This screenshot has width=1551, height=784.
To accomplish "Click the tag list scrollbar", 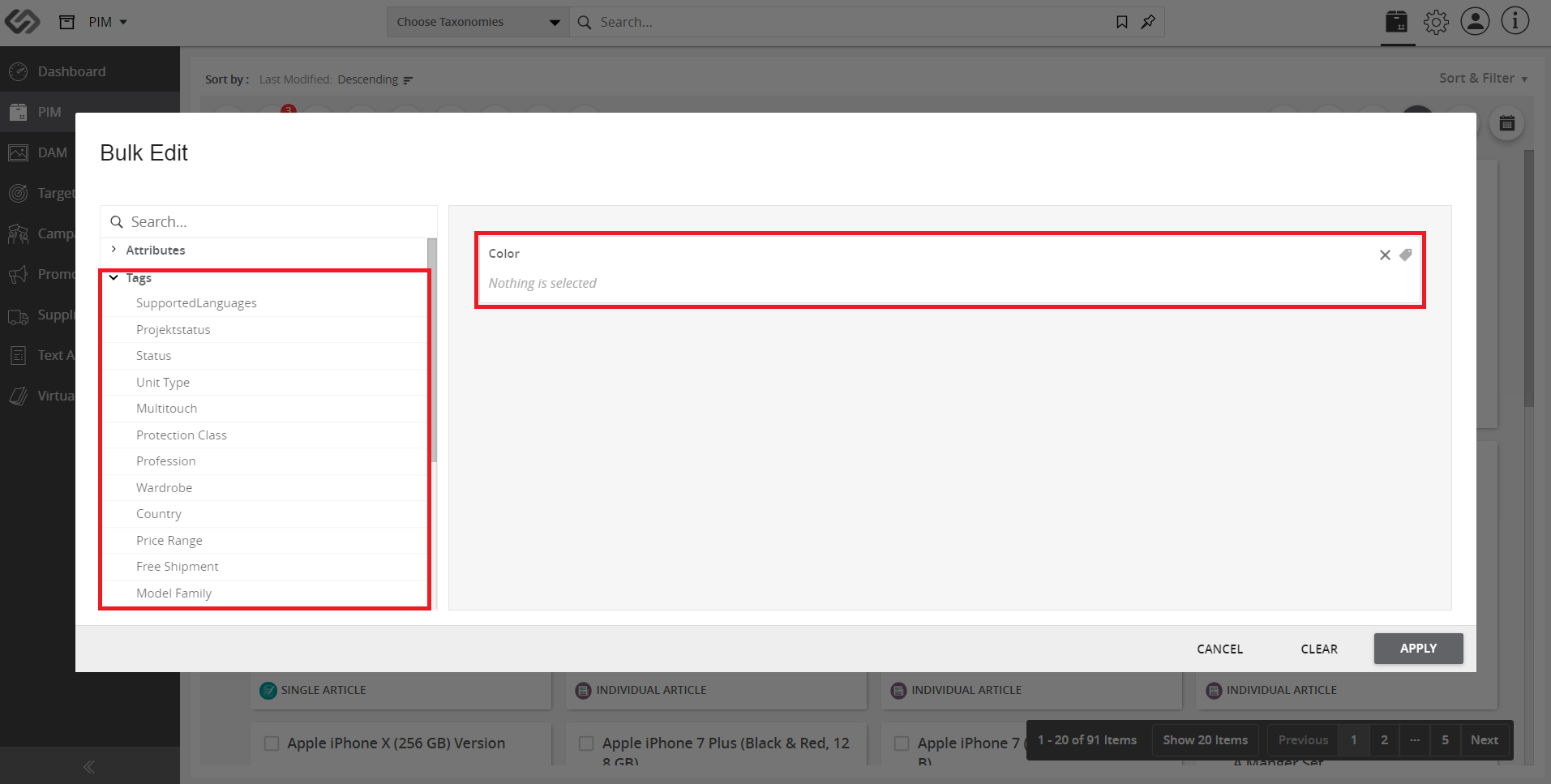I will pos(433,350).
